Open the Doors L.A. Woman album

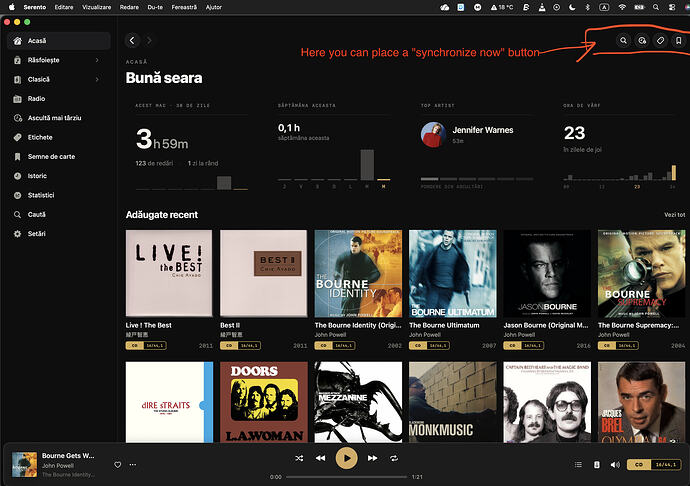(264, 402)
